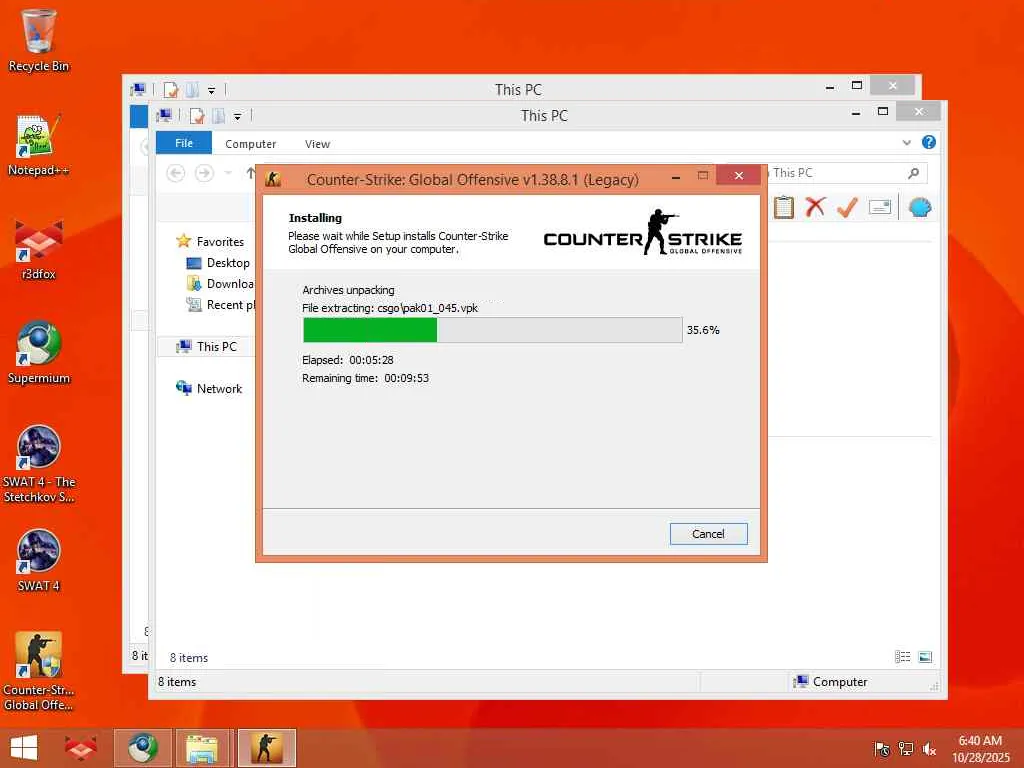Open the Windows Start button
This screenshot has height=768, width=1024.
[x=24, y=748]
